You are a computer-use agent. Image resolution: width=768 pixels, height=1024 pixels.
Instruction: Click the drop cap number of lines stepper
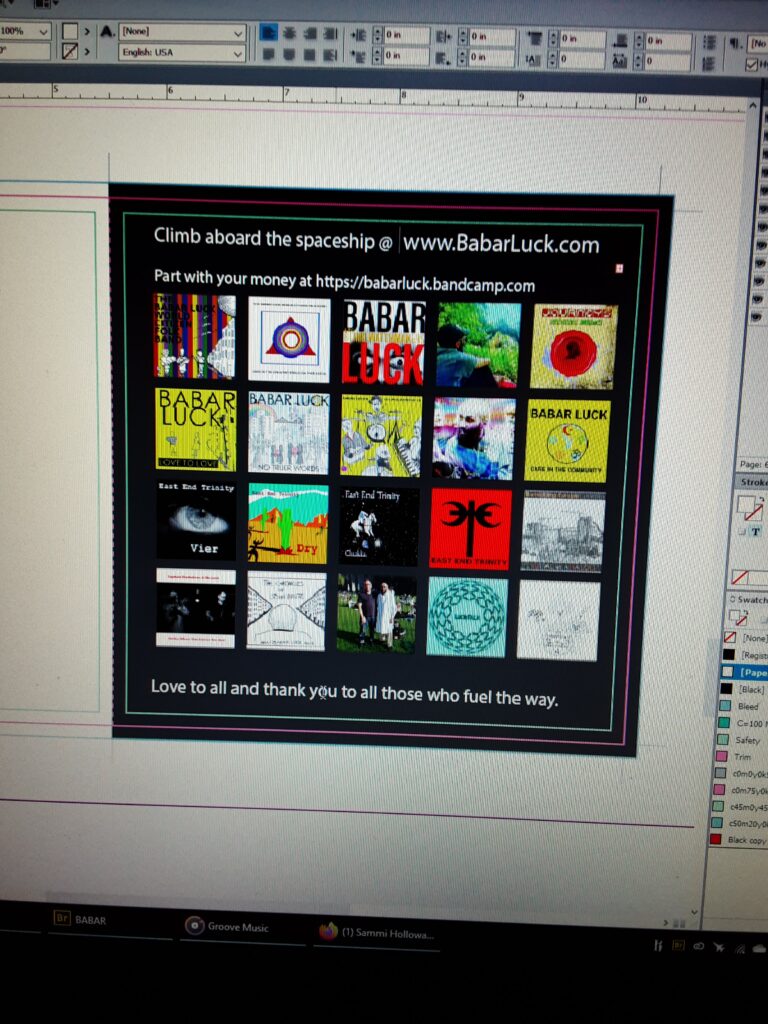552,60
